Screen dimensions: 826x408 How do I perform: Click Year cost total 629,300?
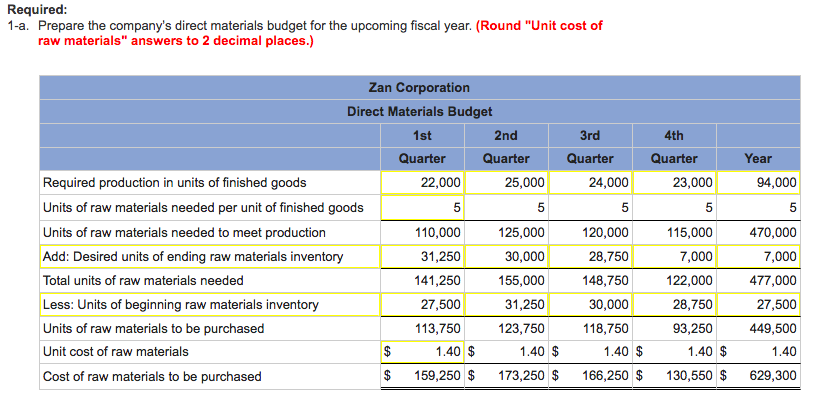click(x=773, y=376)
